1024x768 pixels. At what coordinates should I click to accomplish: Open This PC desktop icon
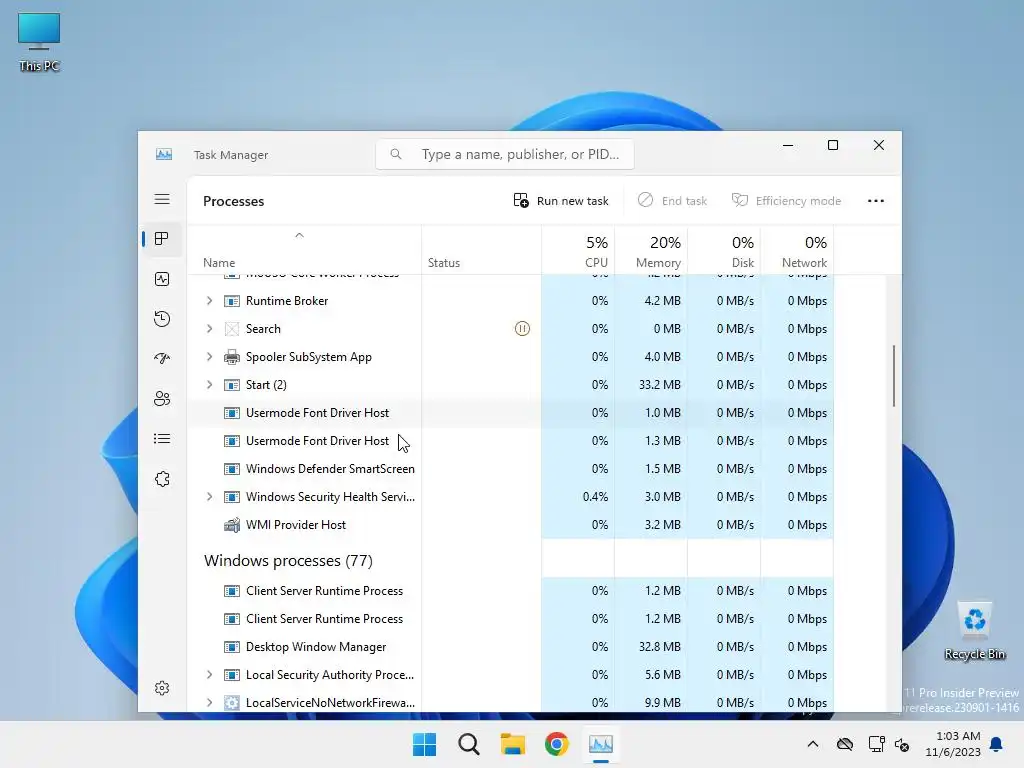[x=39, y=42]
